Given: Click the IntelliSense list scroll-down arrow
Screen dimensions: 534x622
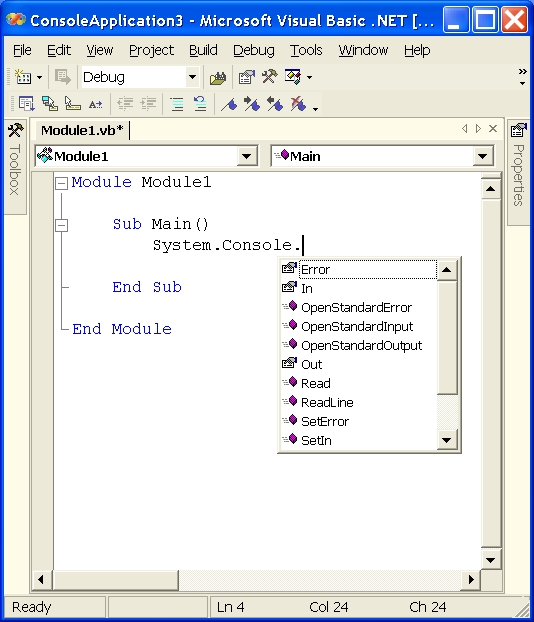Looking at the screenshot, I should pyautogui.click(x=447, y=440).
